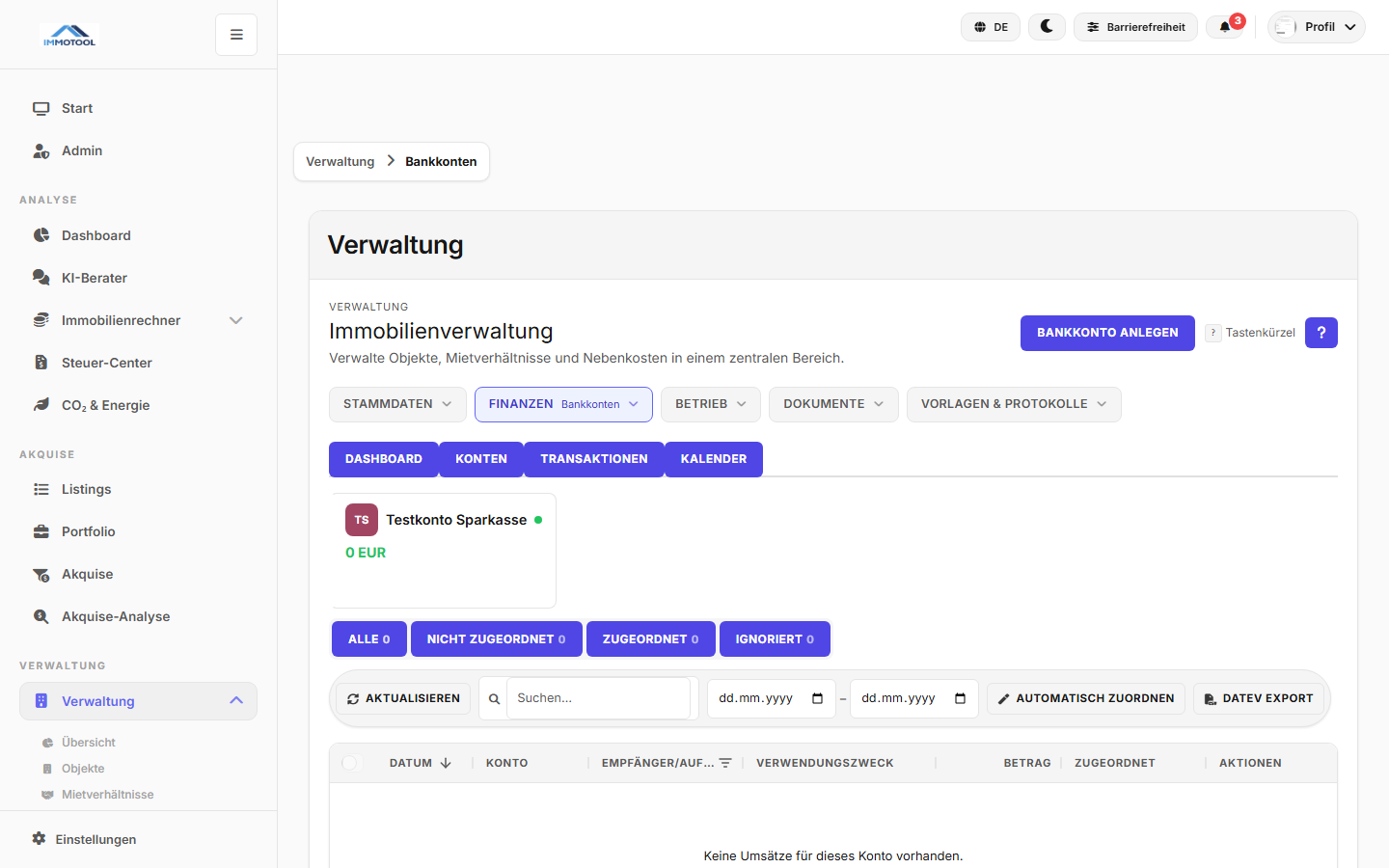Tick the select-all checkbox in table header

[x=350, y=763]
